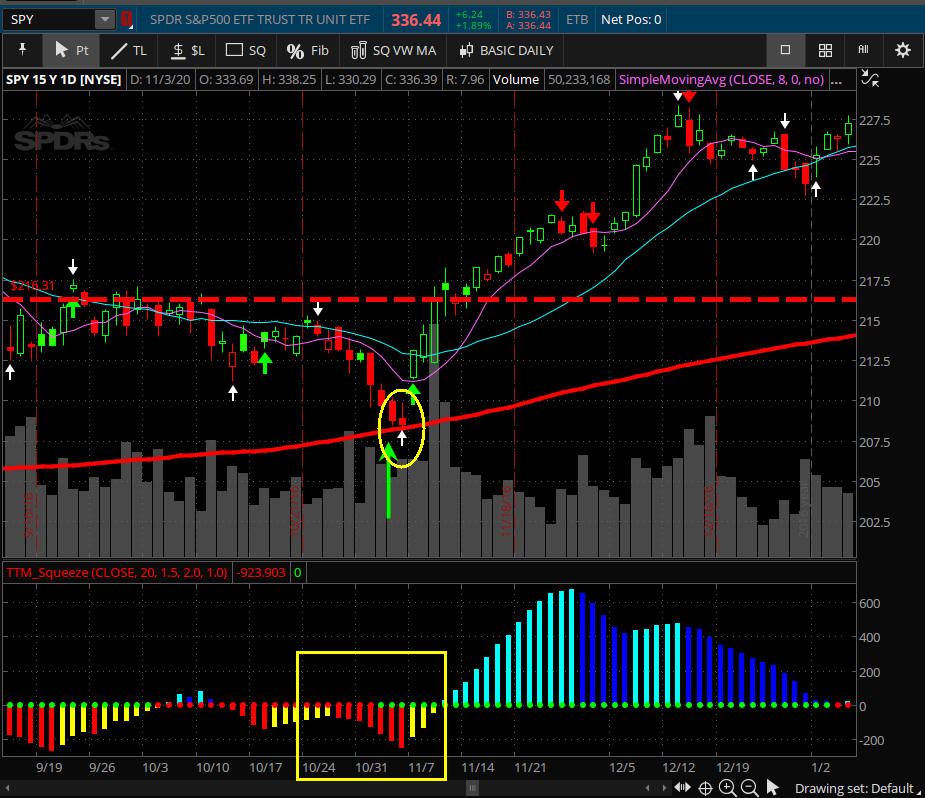Image resolution: width=925 pixels, height=798 pixels.
Task: Select the Fib retracement tool
Action: 307,50
